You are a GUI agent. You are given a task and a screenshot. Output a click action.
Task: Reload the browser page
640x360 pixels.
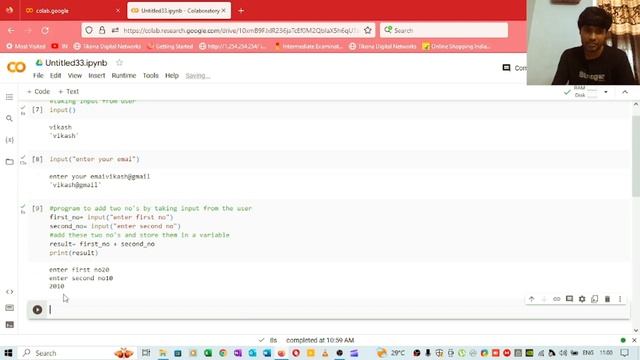point(45,31)
